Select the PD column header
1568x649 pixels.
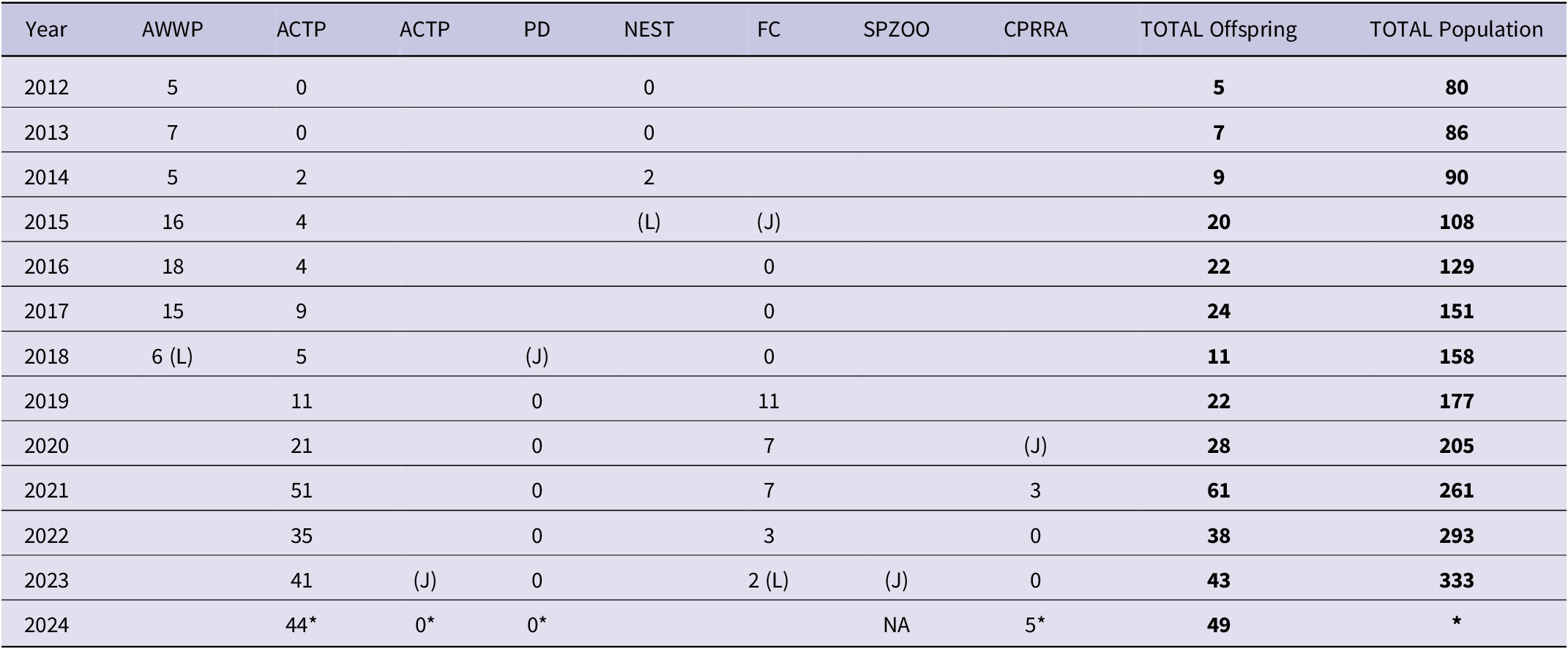[537, 29]
